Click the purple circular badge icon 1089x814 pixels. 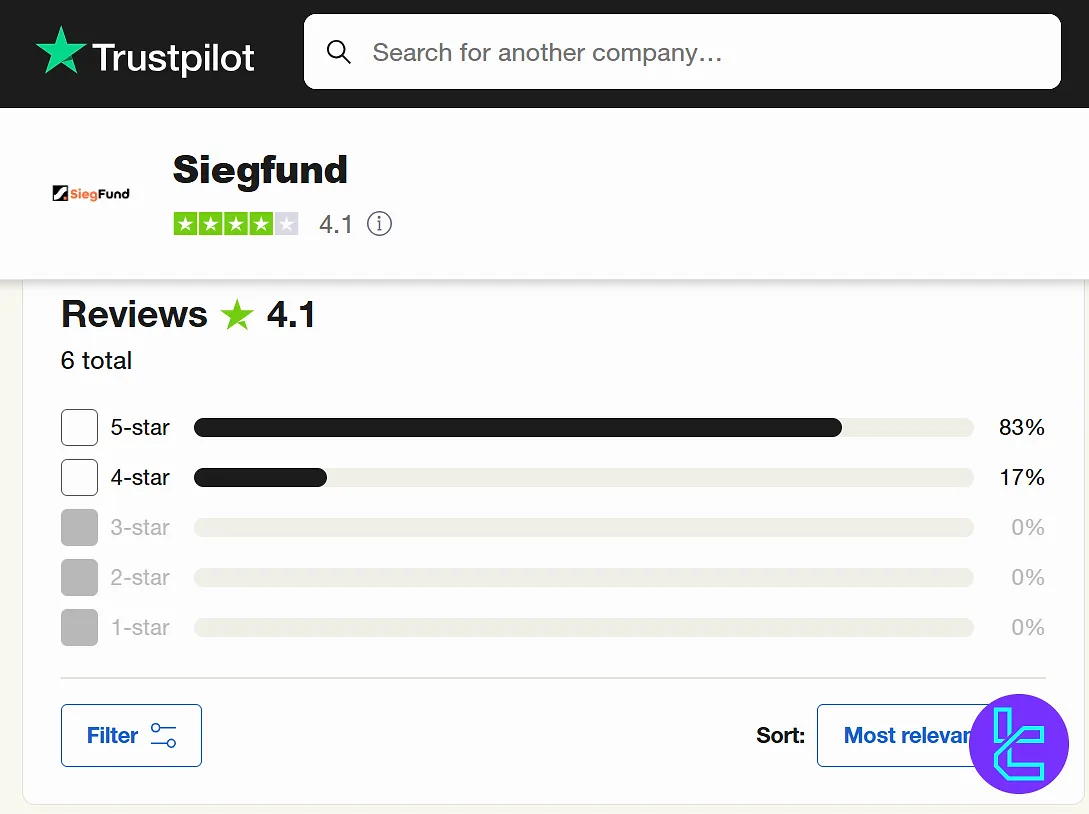click(x=1019, y=743)
